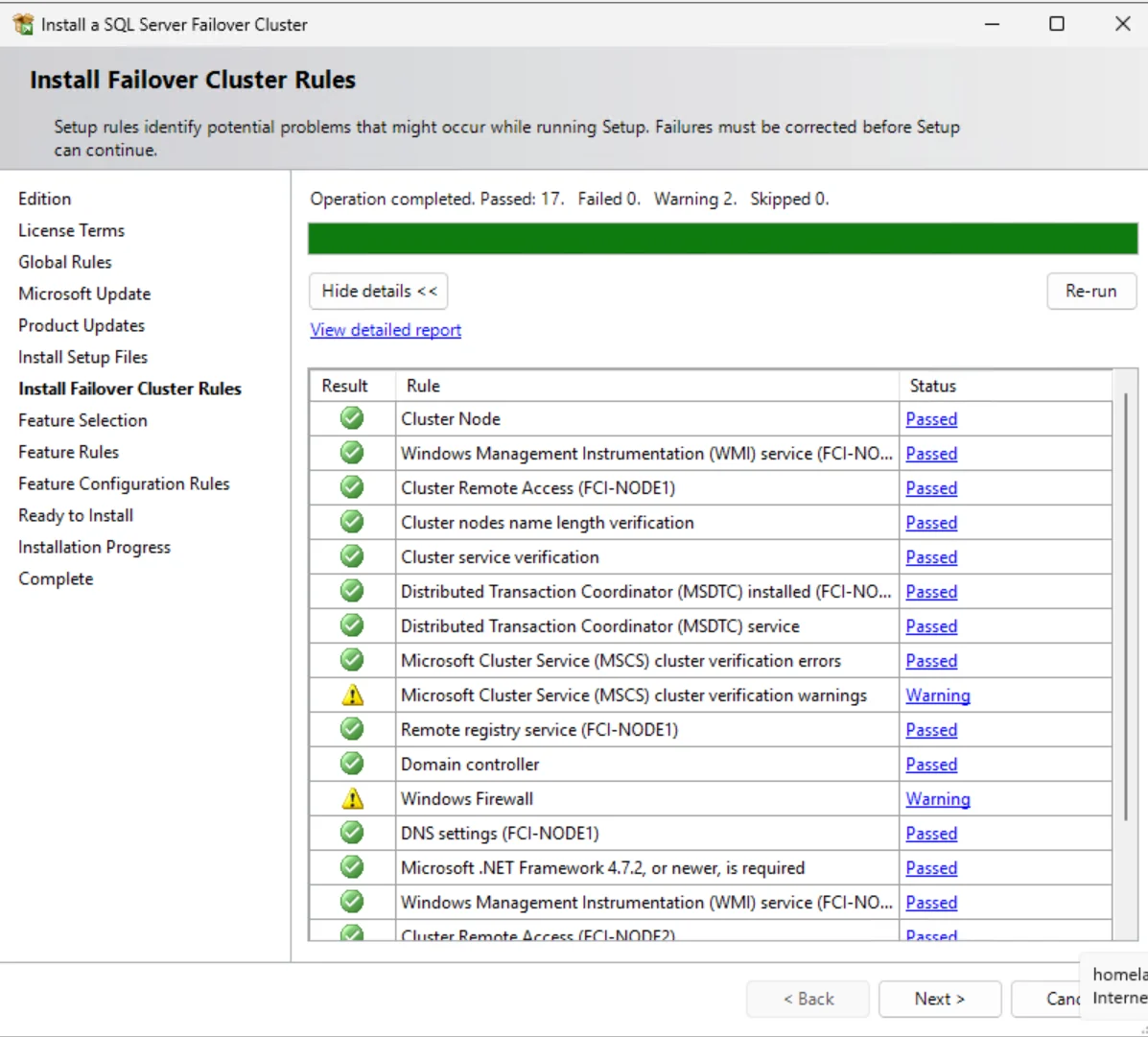Click Hide details button

click(x=379, y=292)
